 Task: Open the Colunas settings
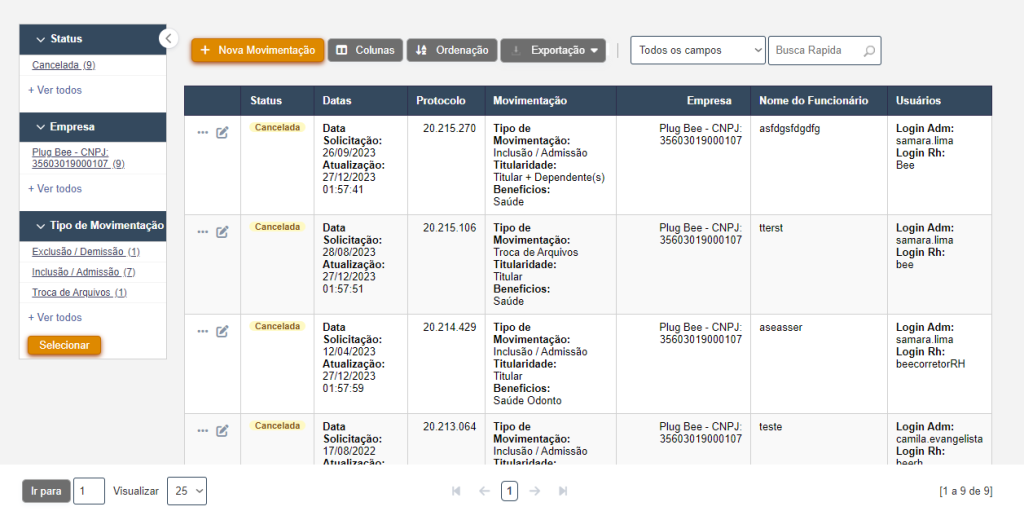tap(365, 50)
